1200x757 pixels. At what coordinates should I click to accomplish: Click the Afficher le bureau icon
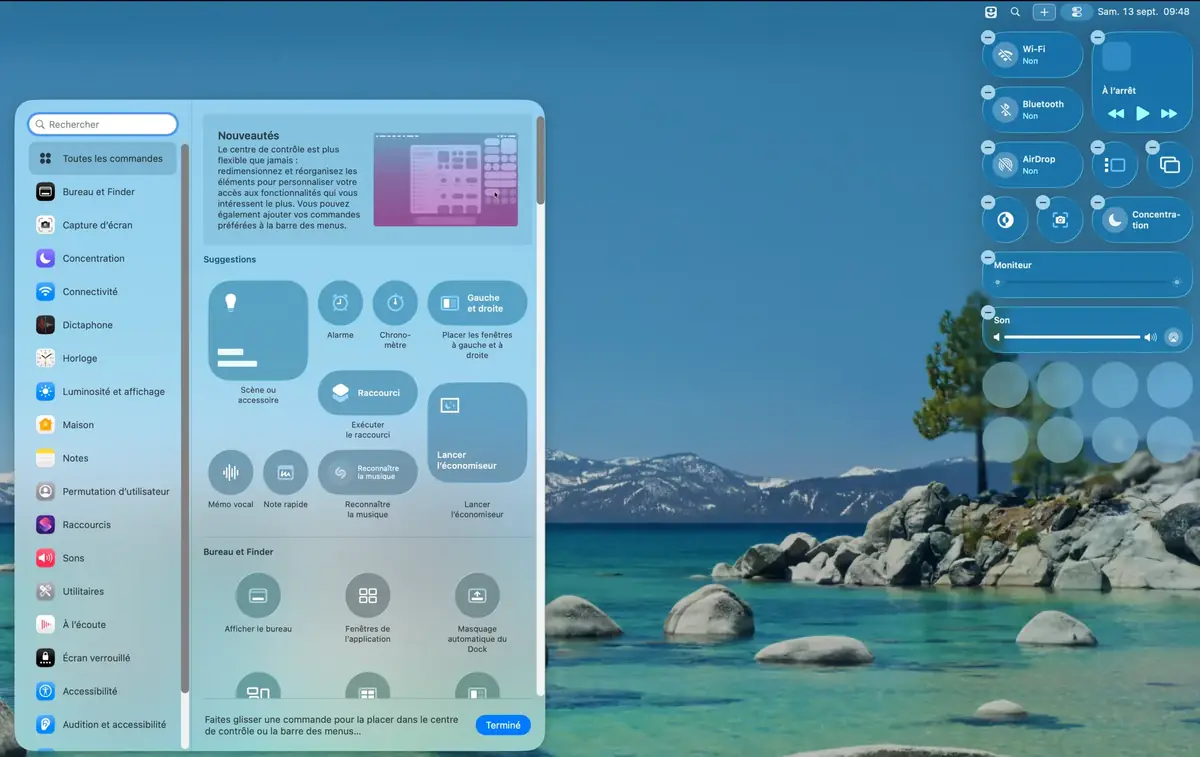[258, 596]
